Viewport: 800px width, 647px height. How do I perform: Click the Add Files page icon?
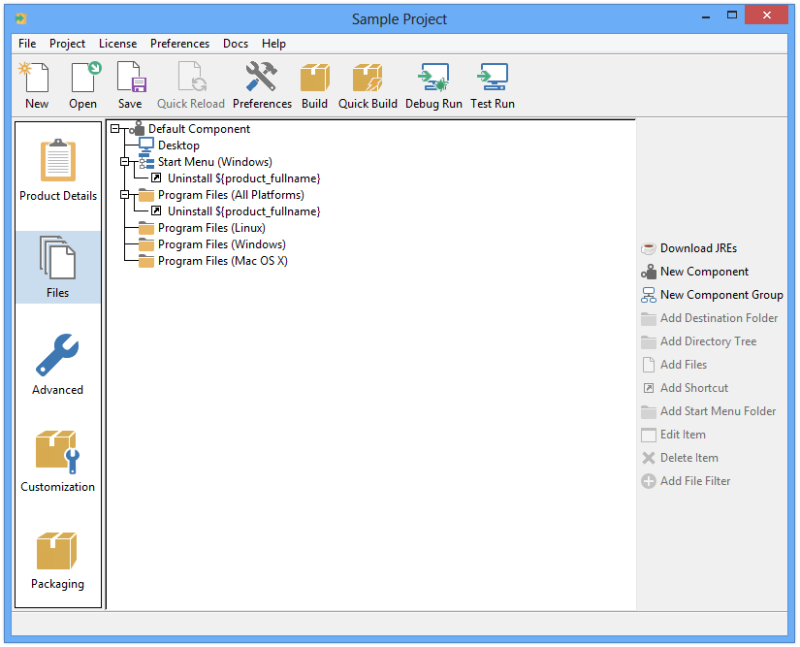tap(648, 365)
